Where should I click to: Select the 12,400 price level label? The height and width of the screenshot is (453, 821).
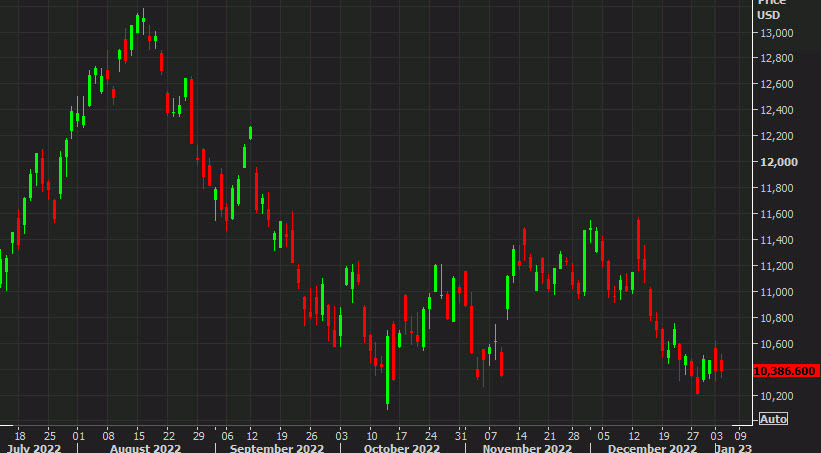pos(776,111)
